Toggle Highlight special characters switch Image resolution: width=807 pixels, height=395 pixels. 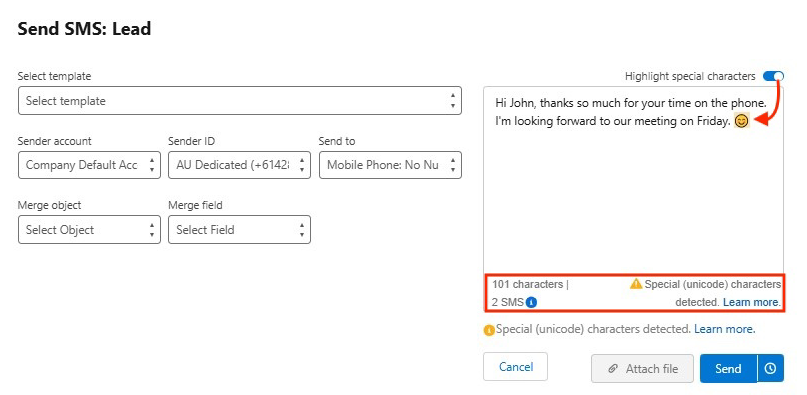(x=773, y=76)
